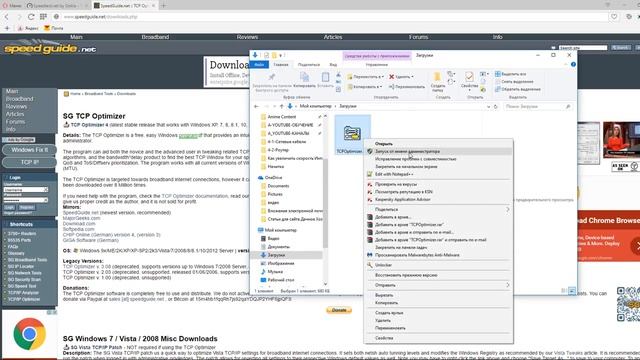The image size is (640, 360).
Task: Click the browser back arrow
Action: coord(7,17)
